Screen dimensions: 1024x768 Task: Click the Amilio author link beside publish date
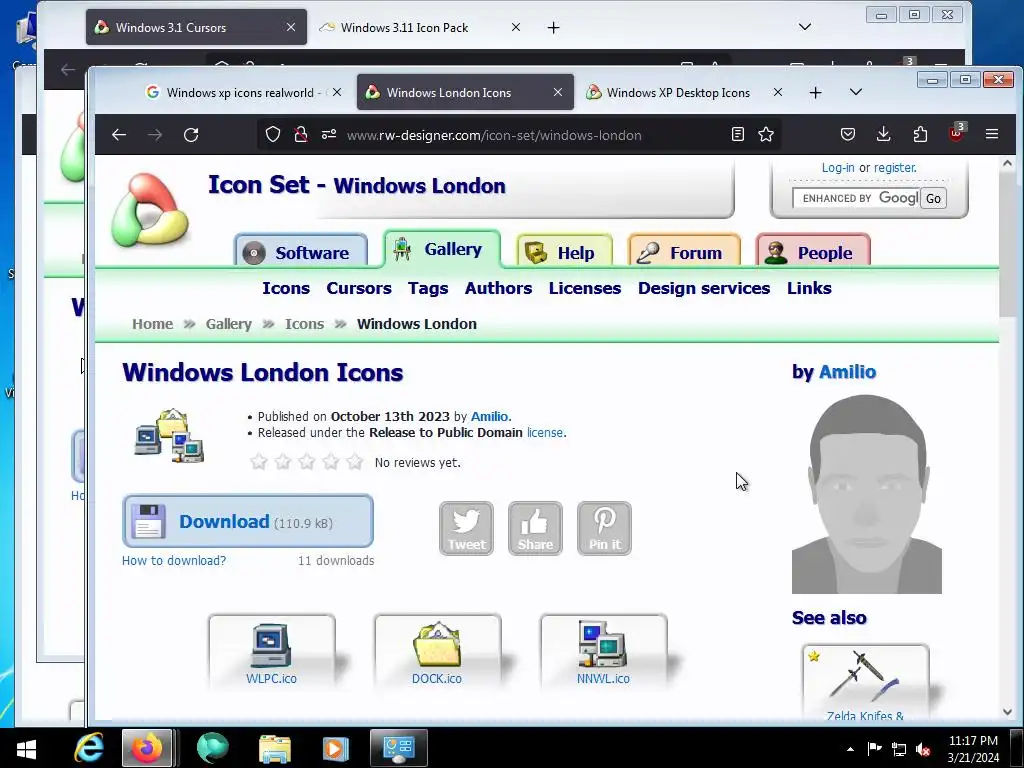pyautogui.click(x=489, y=417)
